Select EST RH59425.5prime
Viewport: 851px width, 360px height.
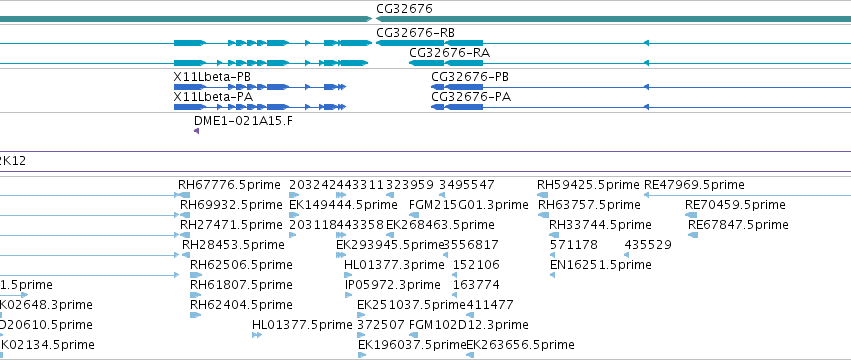(x=588, y=185)
